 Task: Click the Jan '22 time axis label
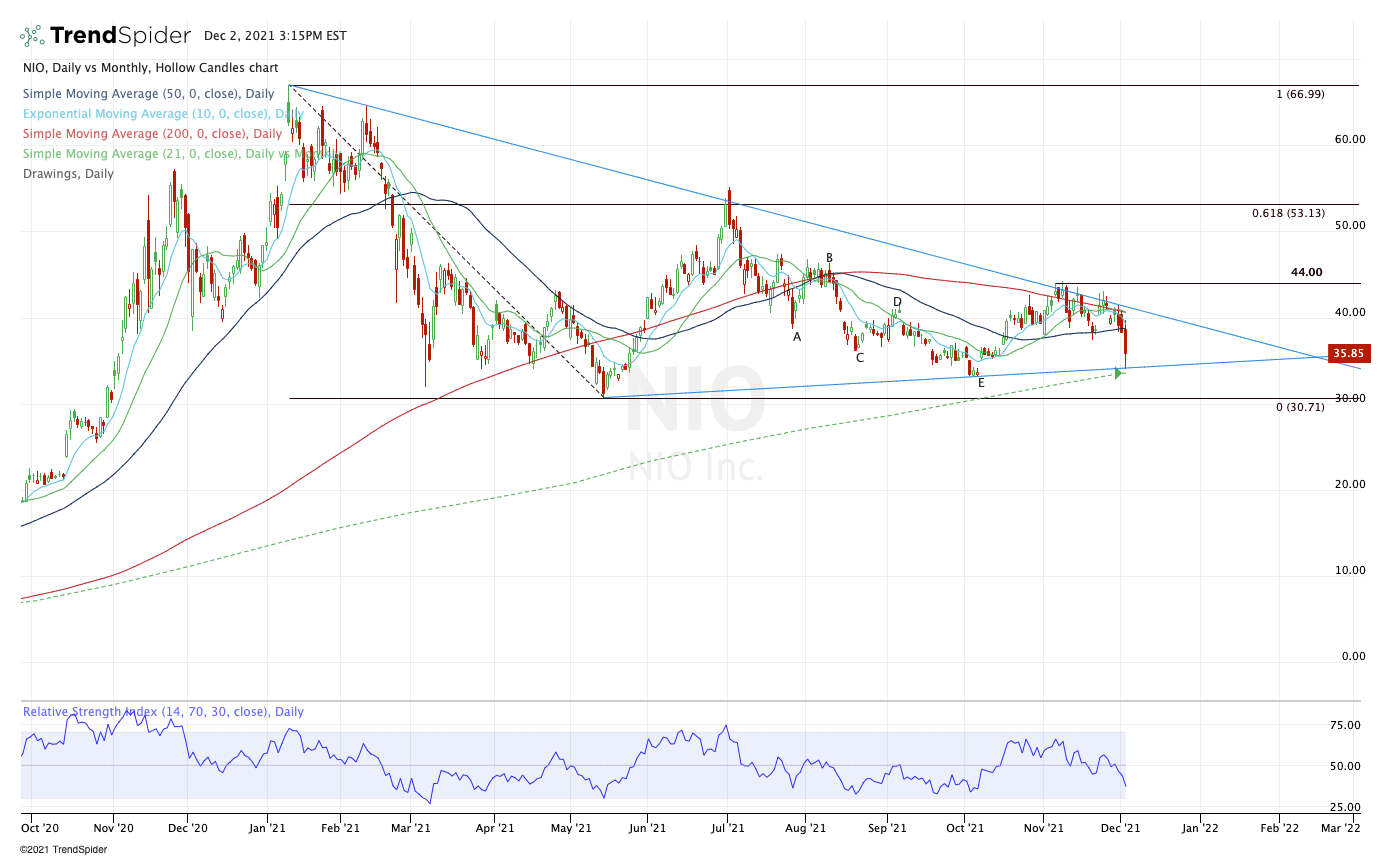[1200, 827]
